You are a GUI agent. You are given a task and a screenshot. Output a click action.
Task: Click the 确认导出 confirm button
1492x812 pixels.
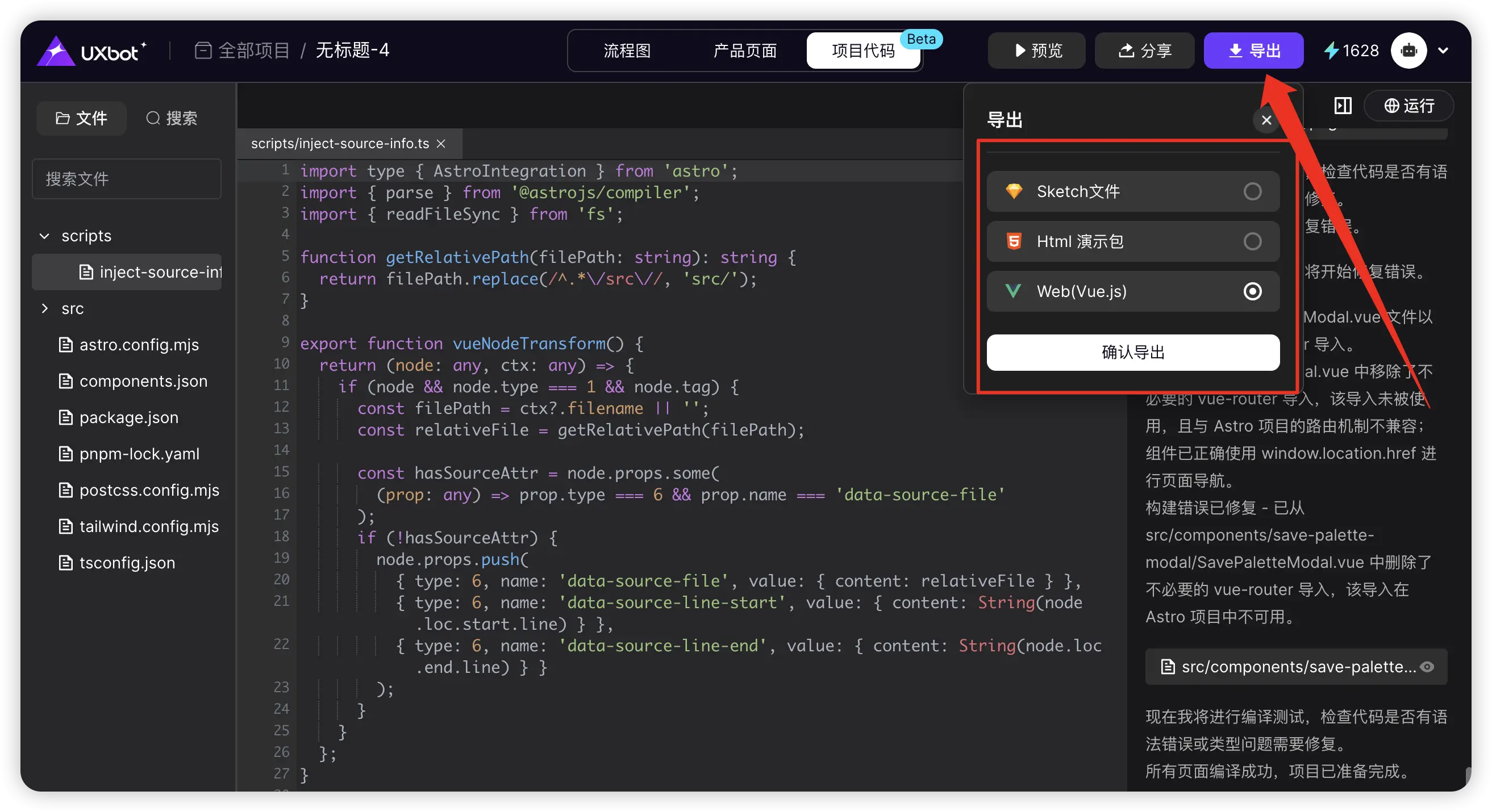click(x=1132, y=353)
